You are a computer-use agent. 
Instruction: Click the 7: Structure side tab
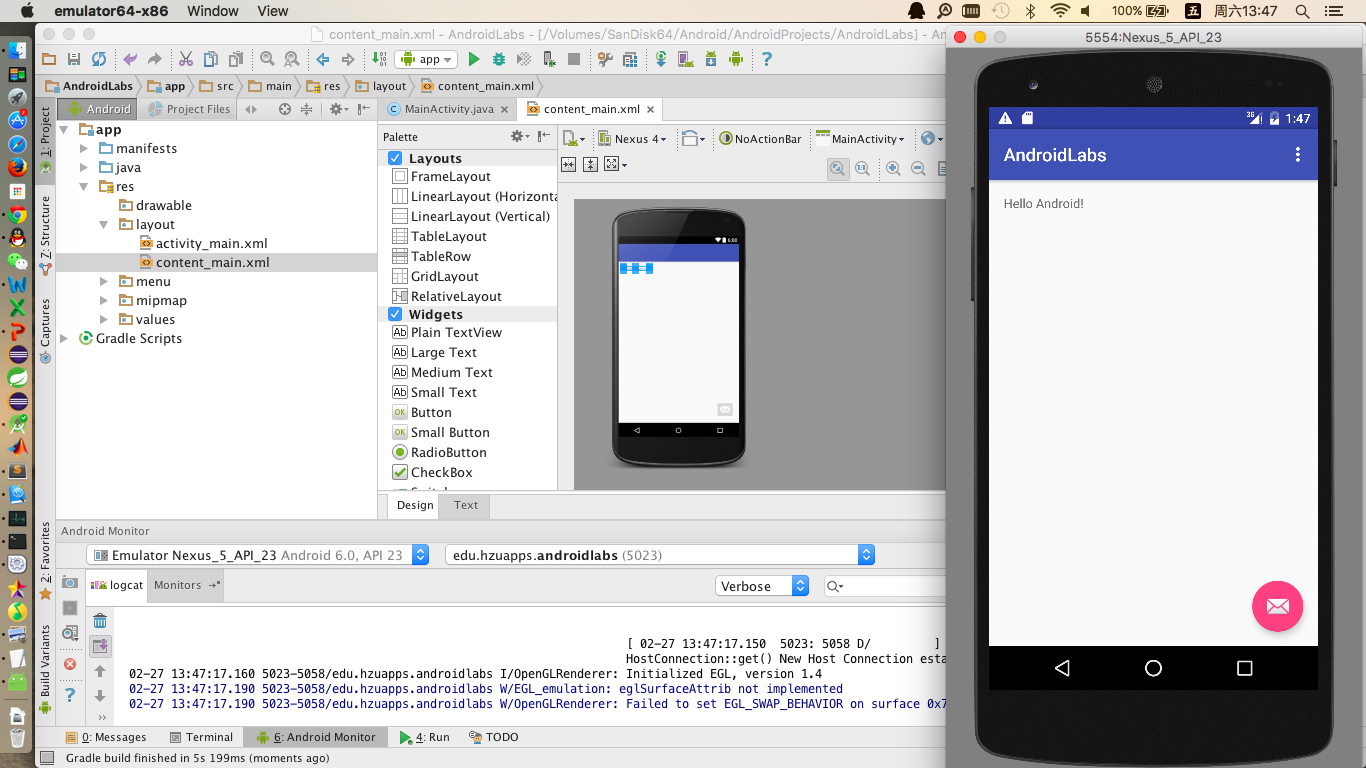[x=45, y=236]
